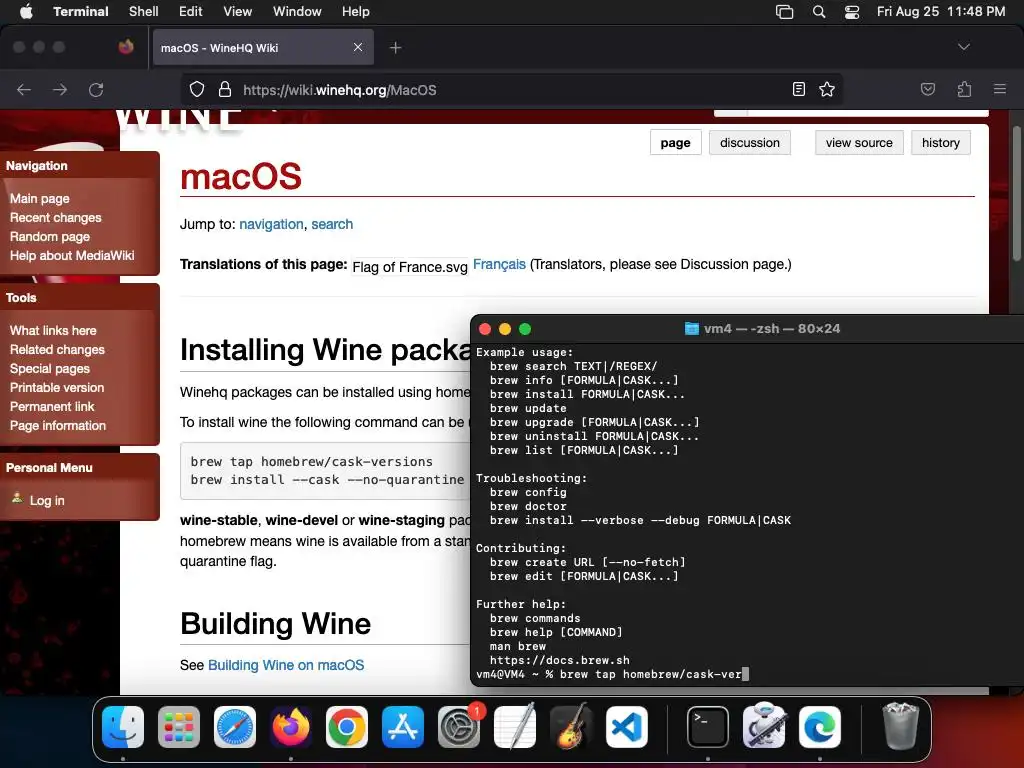Open Finder from the dock
This screenshot has width=1024, height=768.
coord(123,727)
